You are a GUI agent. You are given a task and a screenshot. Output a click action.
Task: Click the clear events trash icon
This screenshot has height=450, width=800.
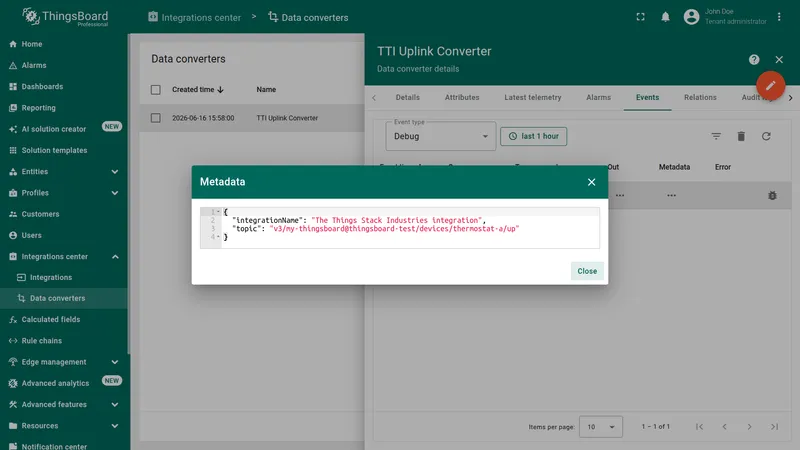pos(741,136)
